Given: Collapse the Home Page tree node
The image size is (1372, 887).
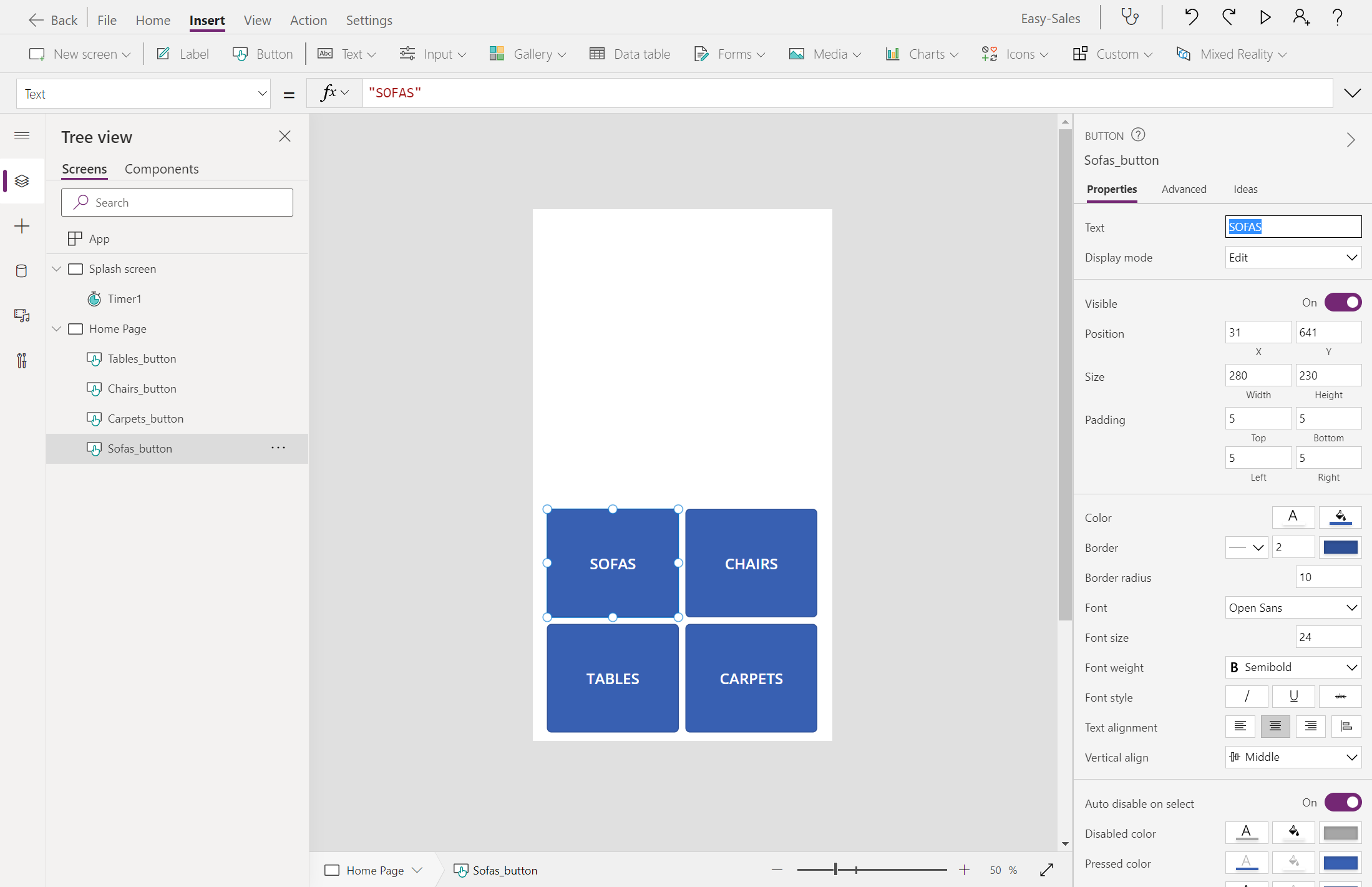Looking at the screenshot, I should (57, 329).
